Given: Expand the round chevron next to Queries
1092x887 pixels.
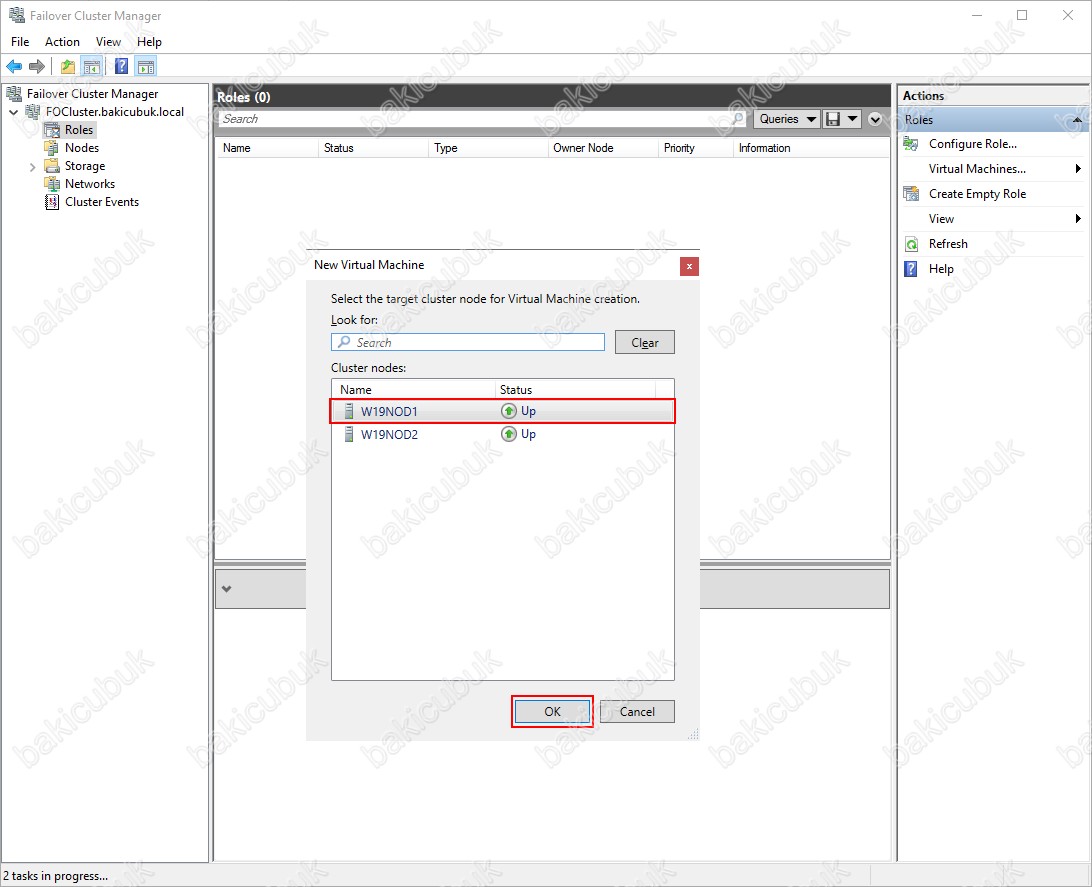Looking at the screenshot, I should click(875, 119).
